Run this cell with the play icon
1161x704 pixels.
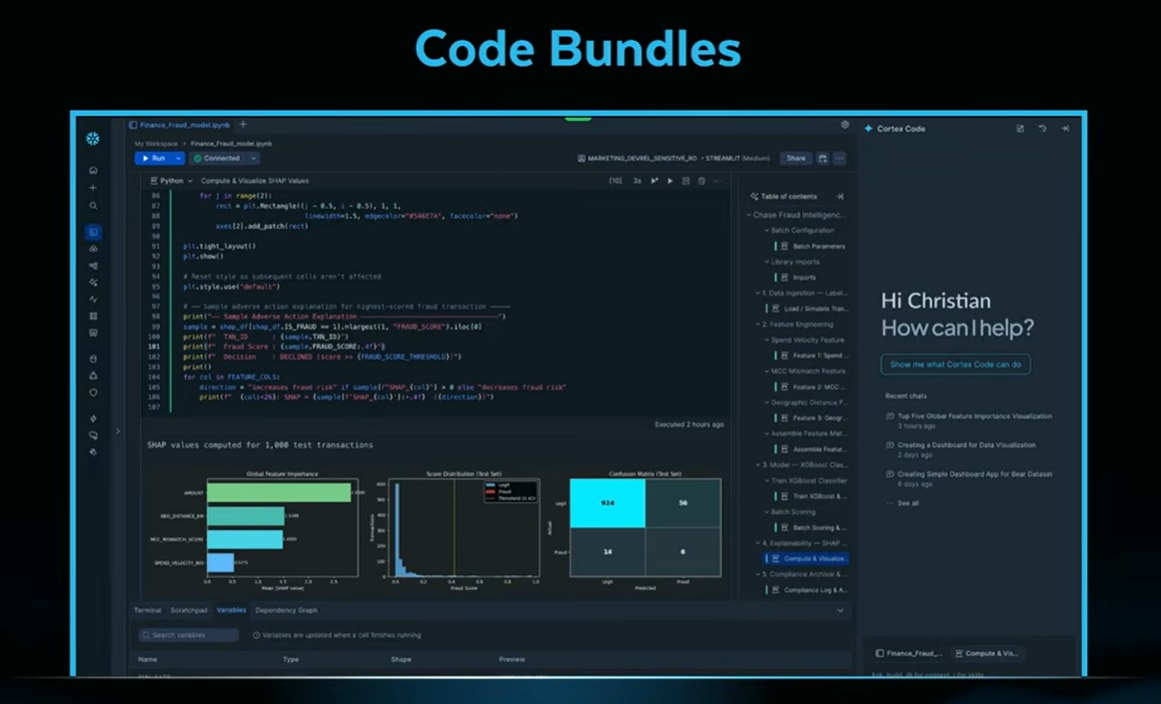(x=670, y=181)
